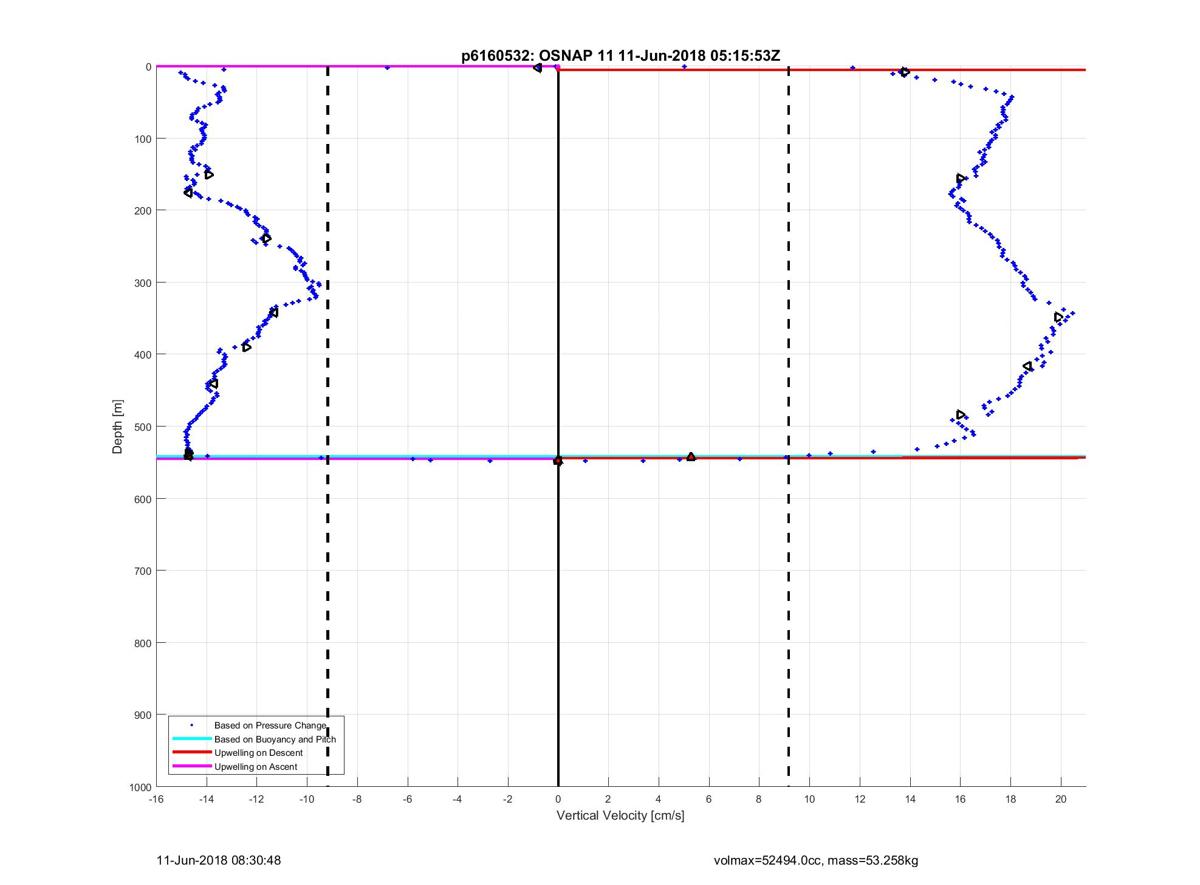The width and height of the screenshot is (1200, 885).
Task: Click depth axis tick label 600
Action: click(x=143, y=499)
